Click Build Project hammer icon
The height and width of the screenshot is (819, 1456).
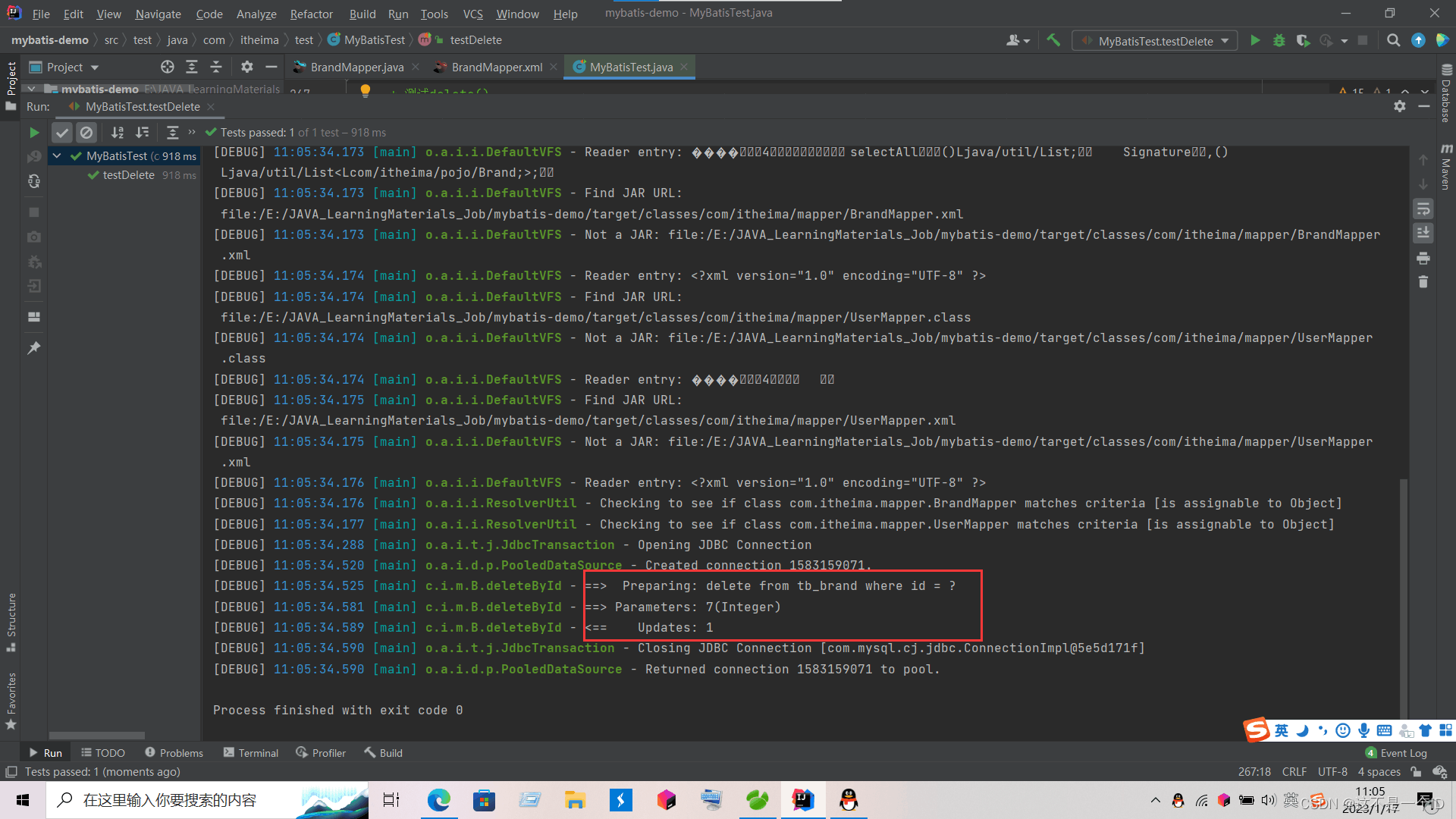click(1053, 40)
